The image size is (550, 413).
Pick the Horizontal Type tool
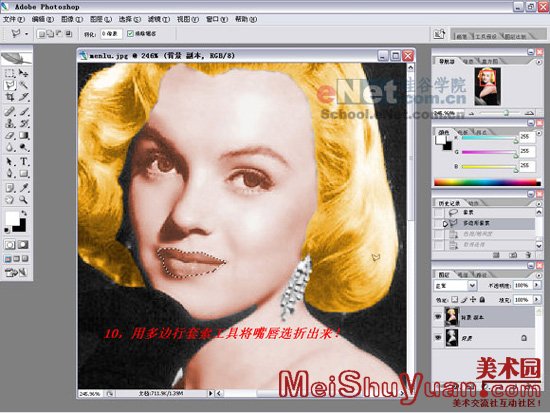pyautogui.click(x=24, y=162)
